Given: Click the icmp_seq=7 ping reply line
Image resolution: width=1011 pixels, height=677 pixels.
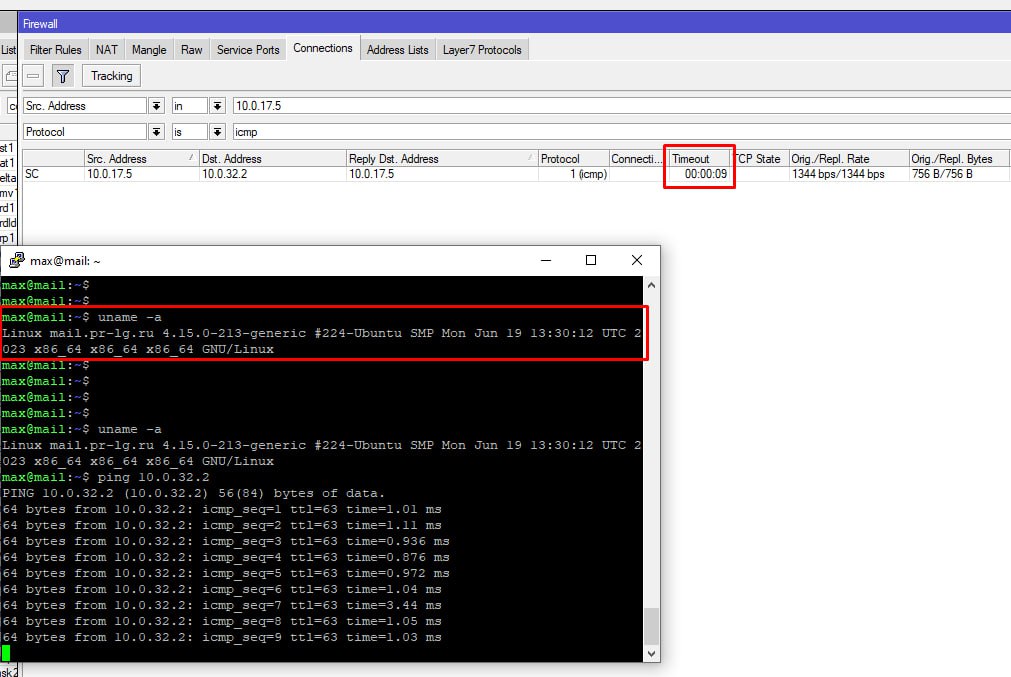Looking at the screenshot, I should pos(222,605).
